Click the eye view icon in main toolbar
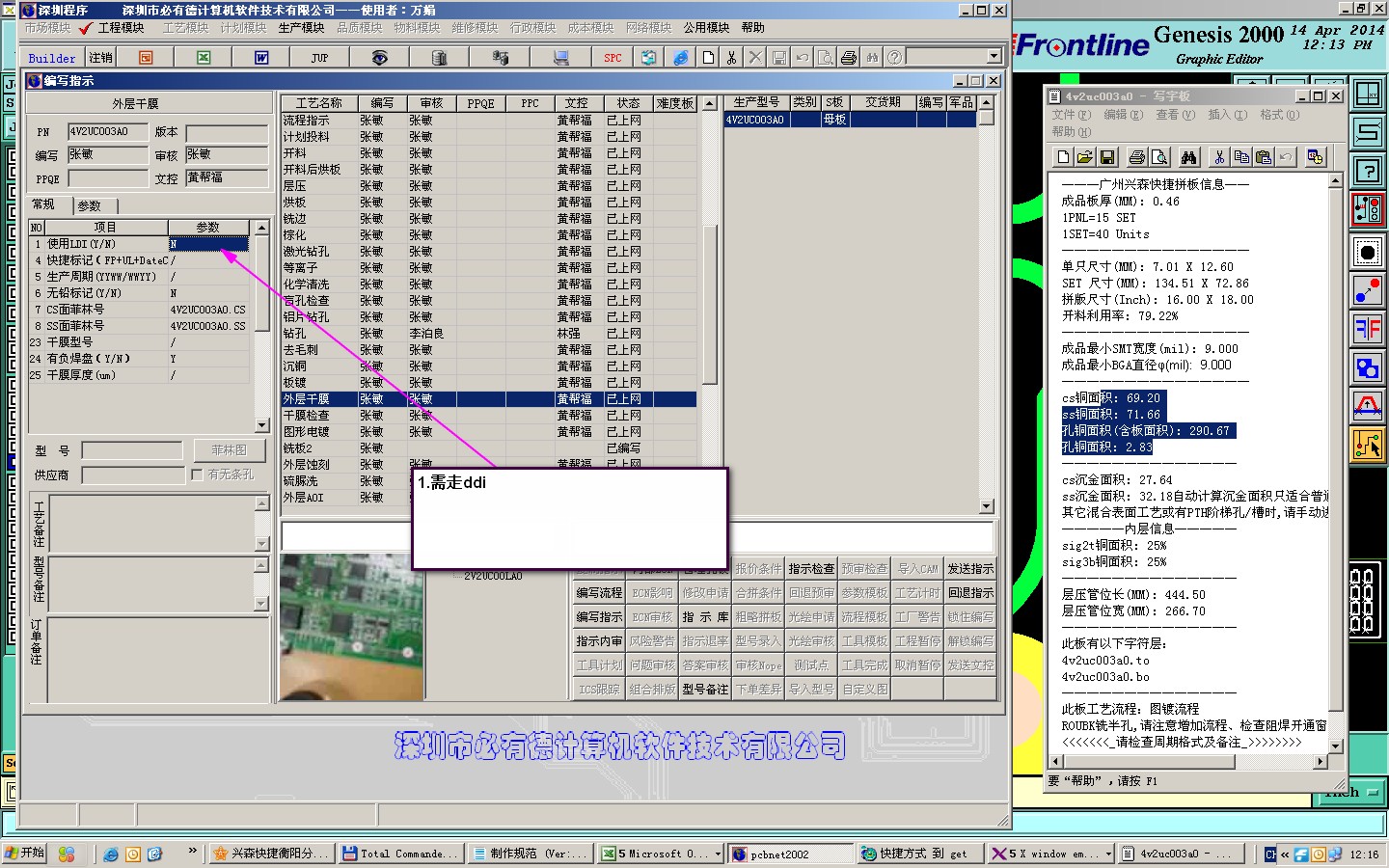 tap(380, 58)
